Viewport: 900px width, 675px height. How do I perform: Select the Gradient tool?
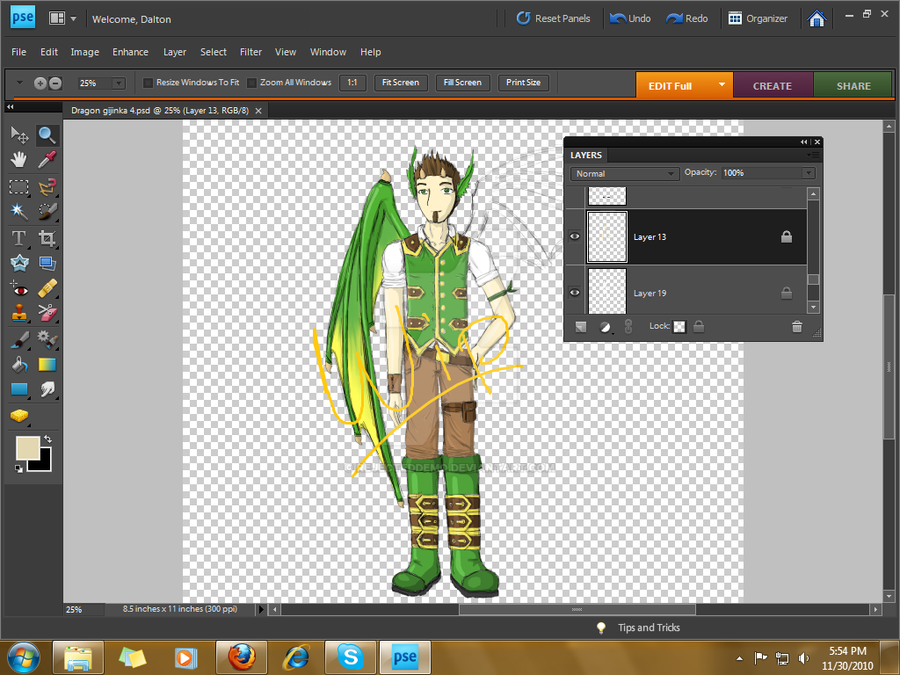pos(46,364)
